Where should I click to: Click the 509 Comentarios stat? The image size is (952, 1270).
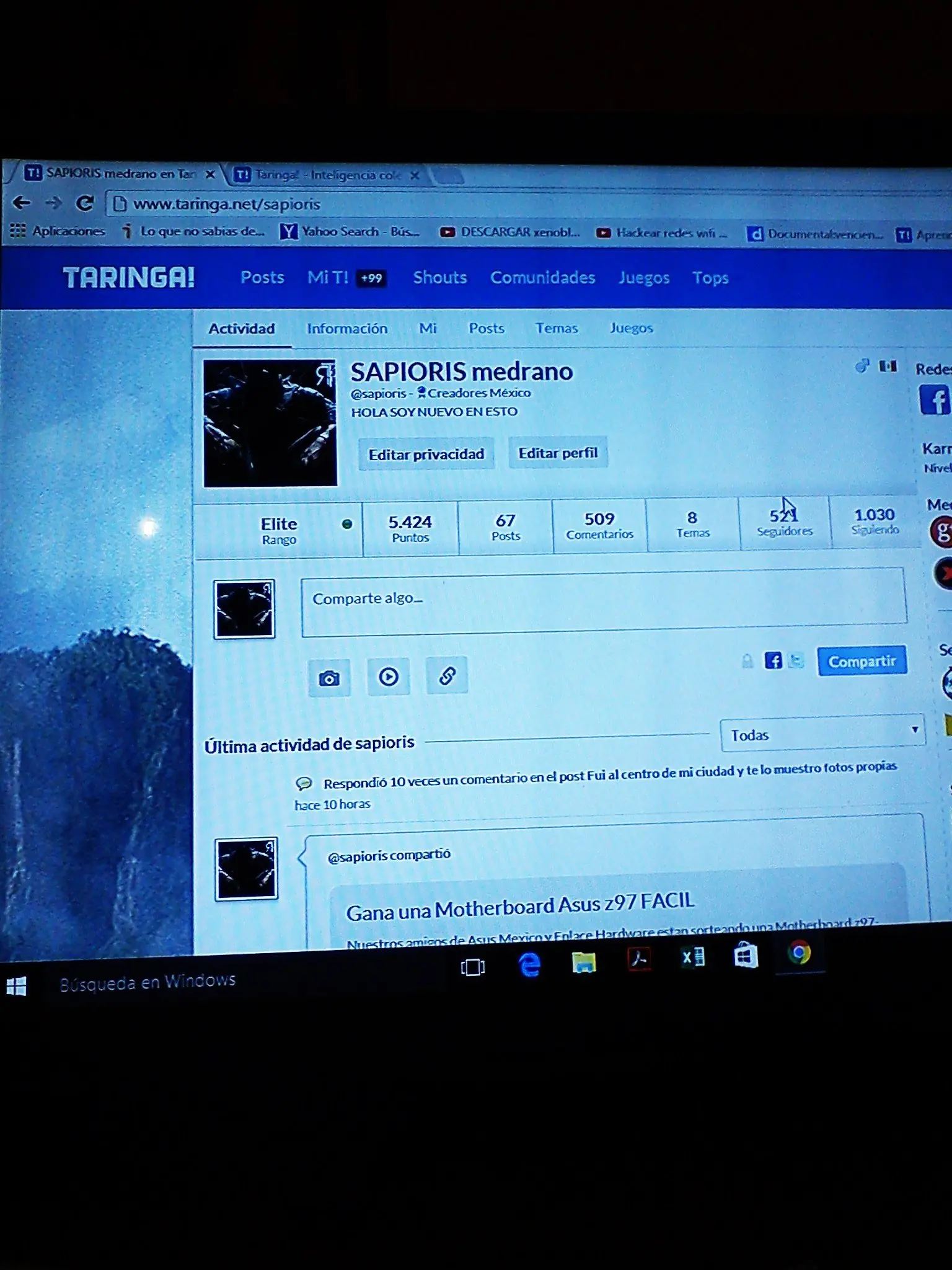click(x=599, y=525)
